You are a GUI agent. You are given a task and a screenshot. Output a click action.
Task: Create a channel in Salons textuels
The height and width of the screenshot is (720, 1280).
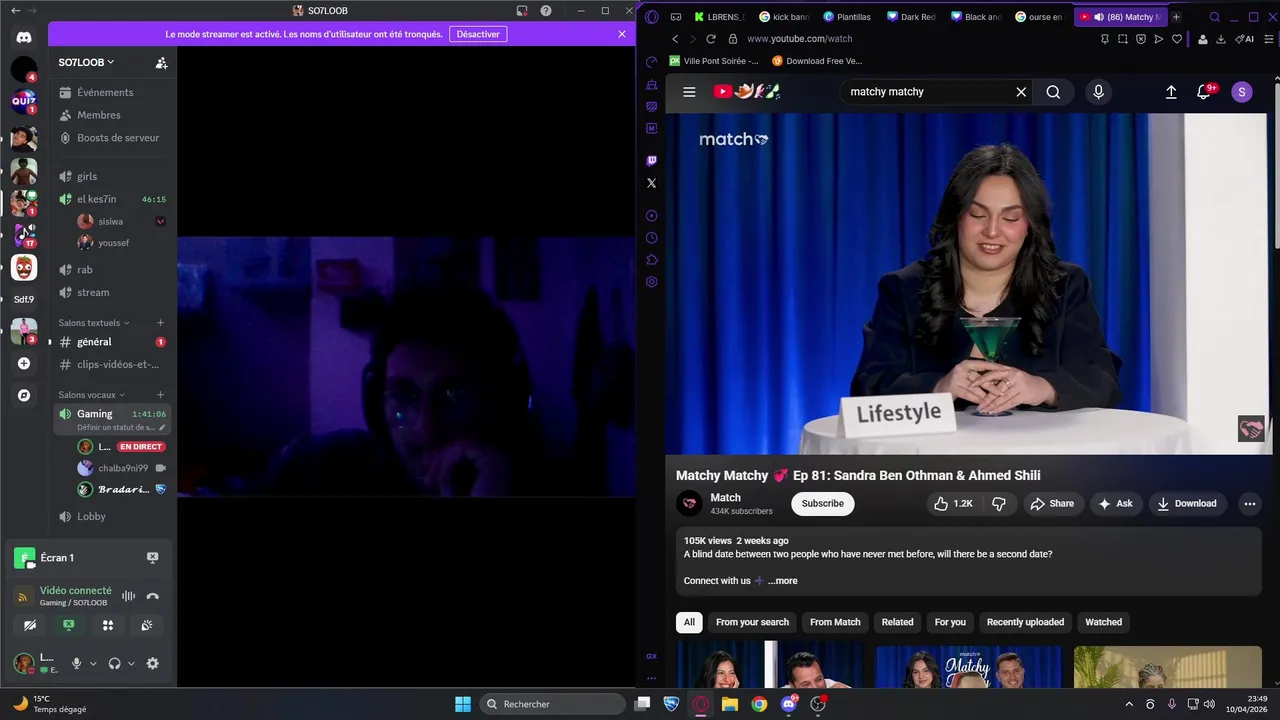(x=160, y=323)
